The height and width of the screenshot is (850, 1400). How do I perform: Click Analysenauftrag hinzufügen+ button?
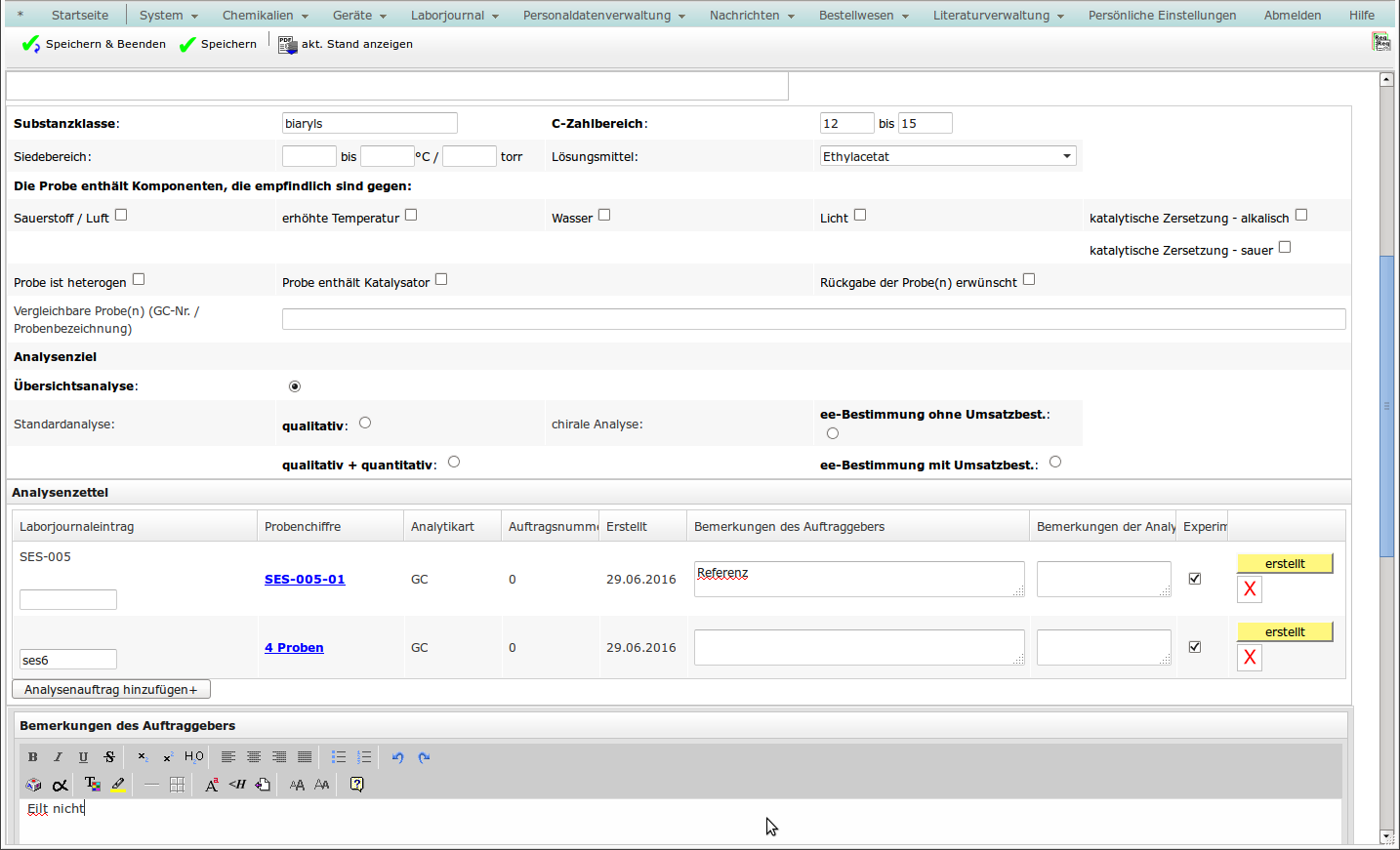111,690
